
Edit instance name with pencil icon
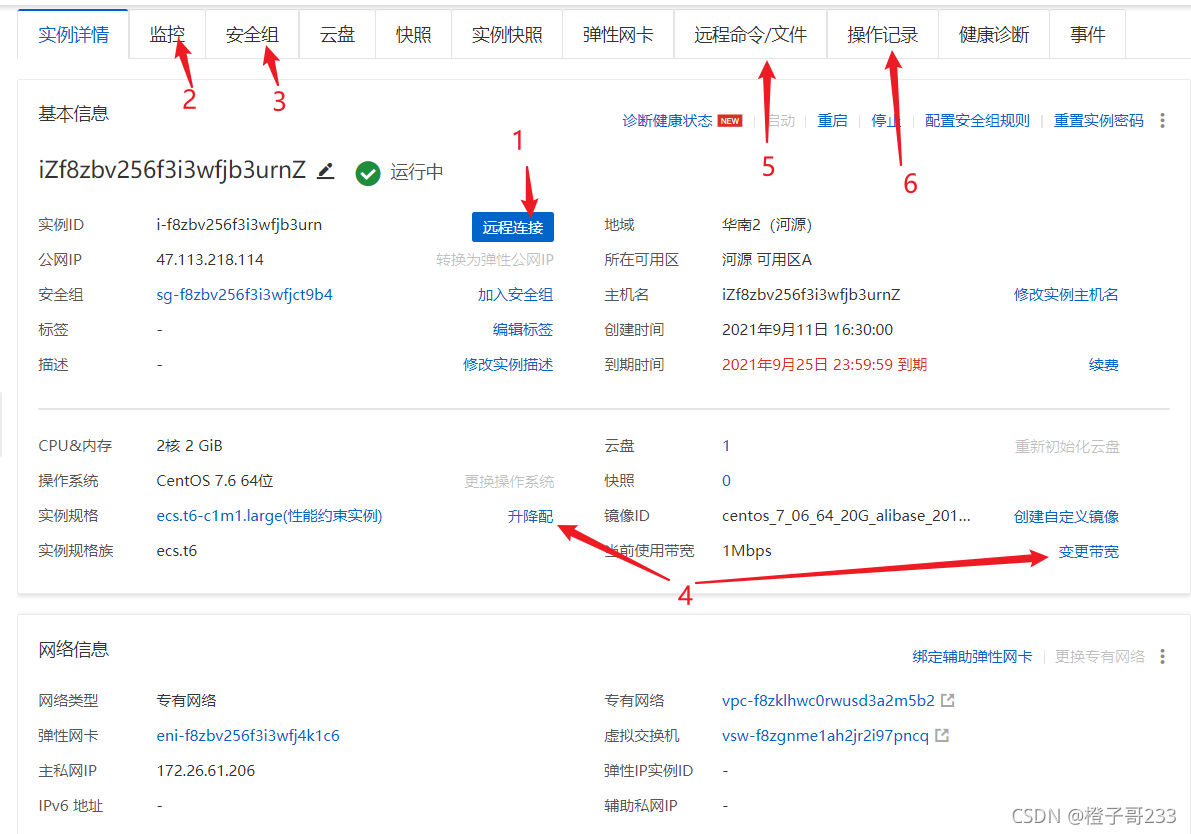tap(326, 171)
